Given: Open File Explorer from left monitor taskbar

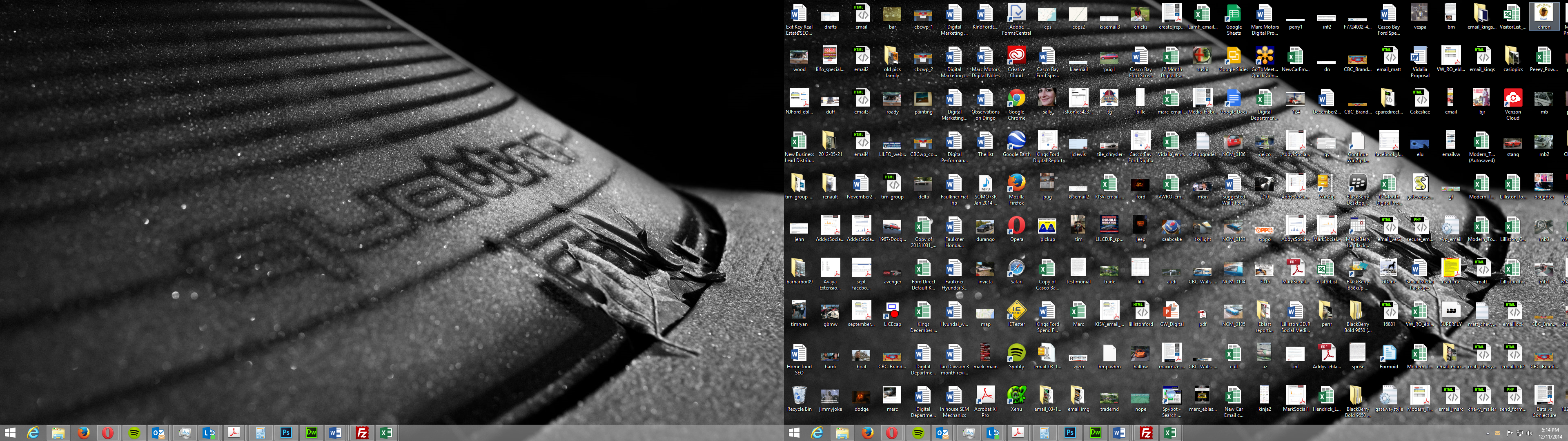Looking at the screenshot, I should point(58,433).
